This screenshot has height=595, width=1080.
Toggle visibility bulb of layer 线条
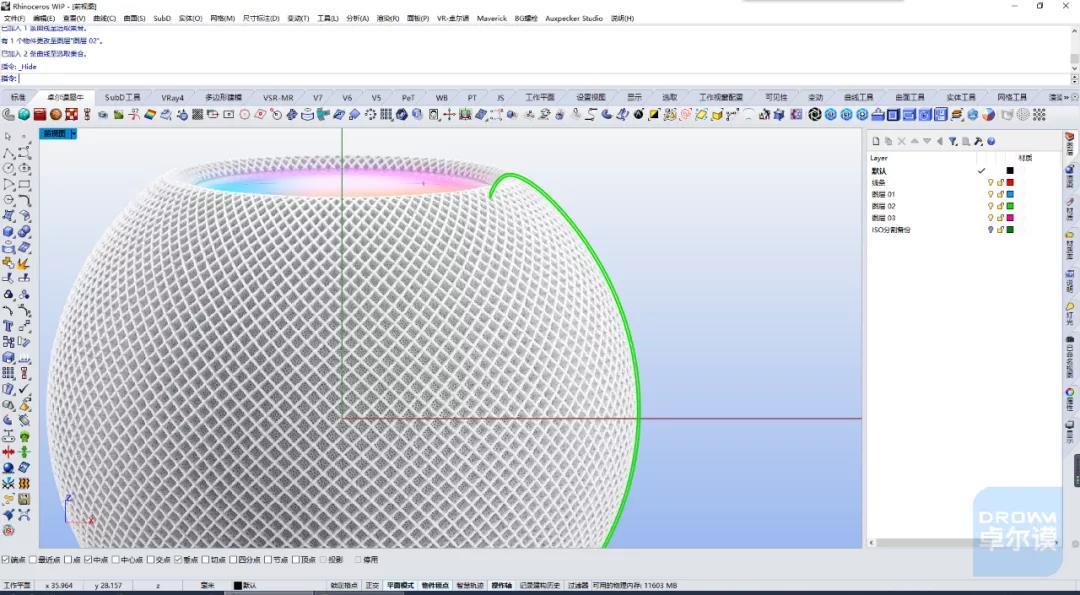click(990, 182)
